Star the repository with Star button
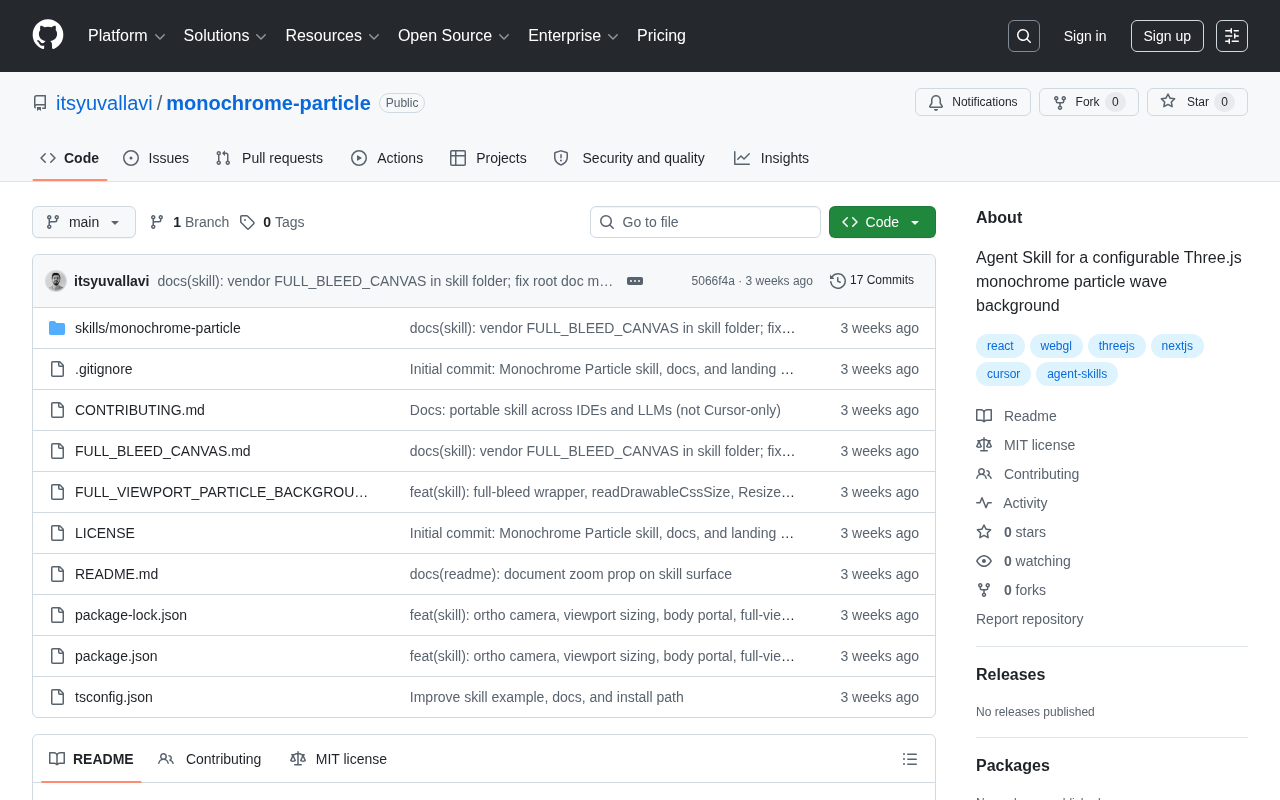Viewport: 1280px width, 800px height. 1197,102
